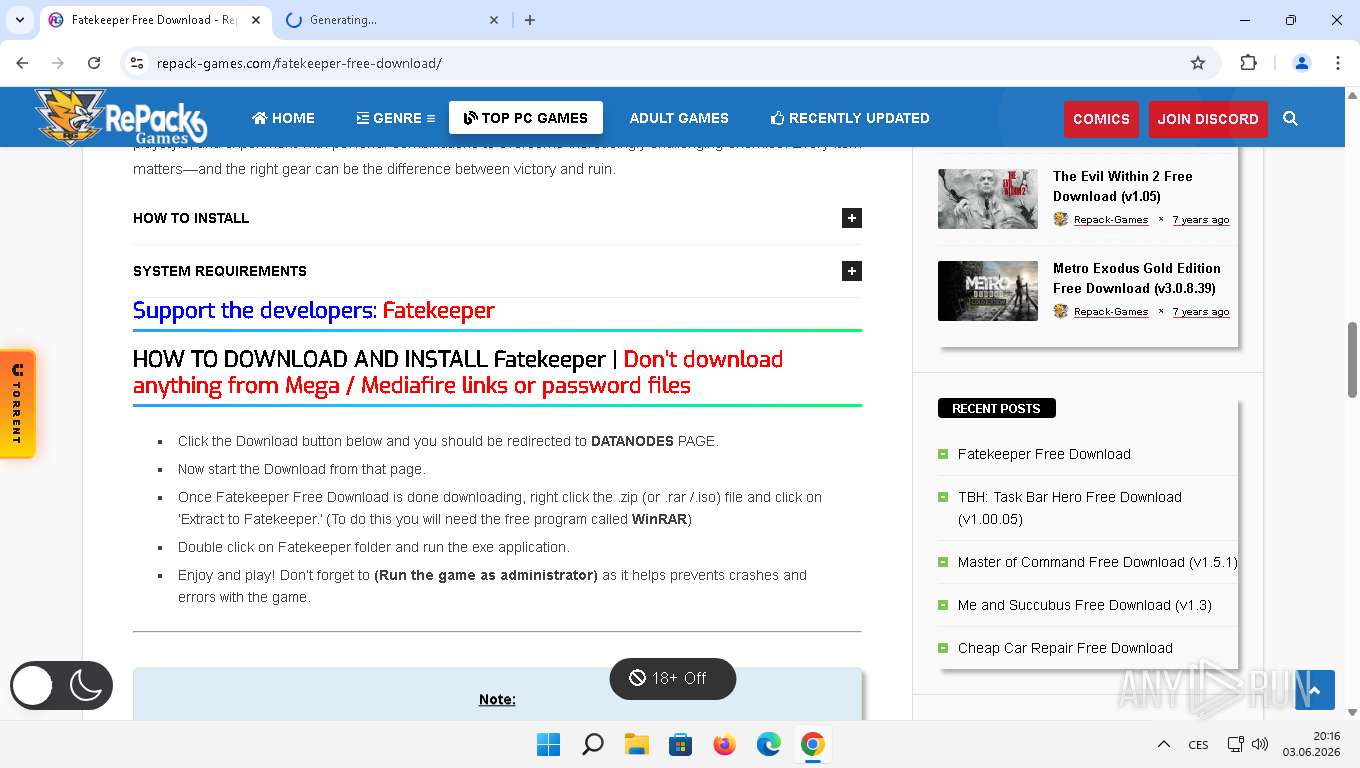Click the RECENT POSTS heading
1360x768 pixels.
(x=996, y=408)
